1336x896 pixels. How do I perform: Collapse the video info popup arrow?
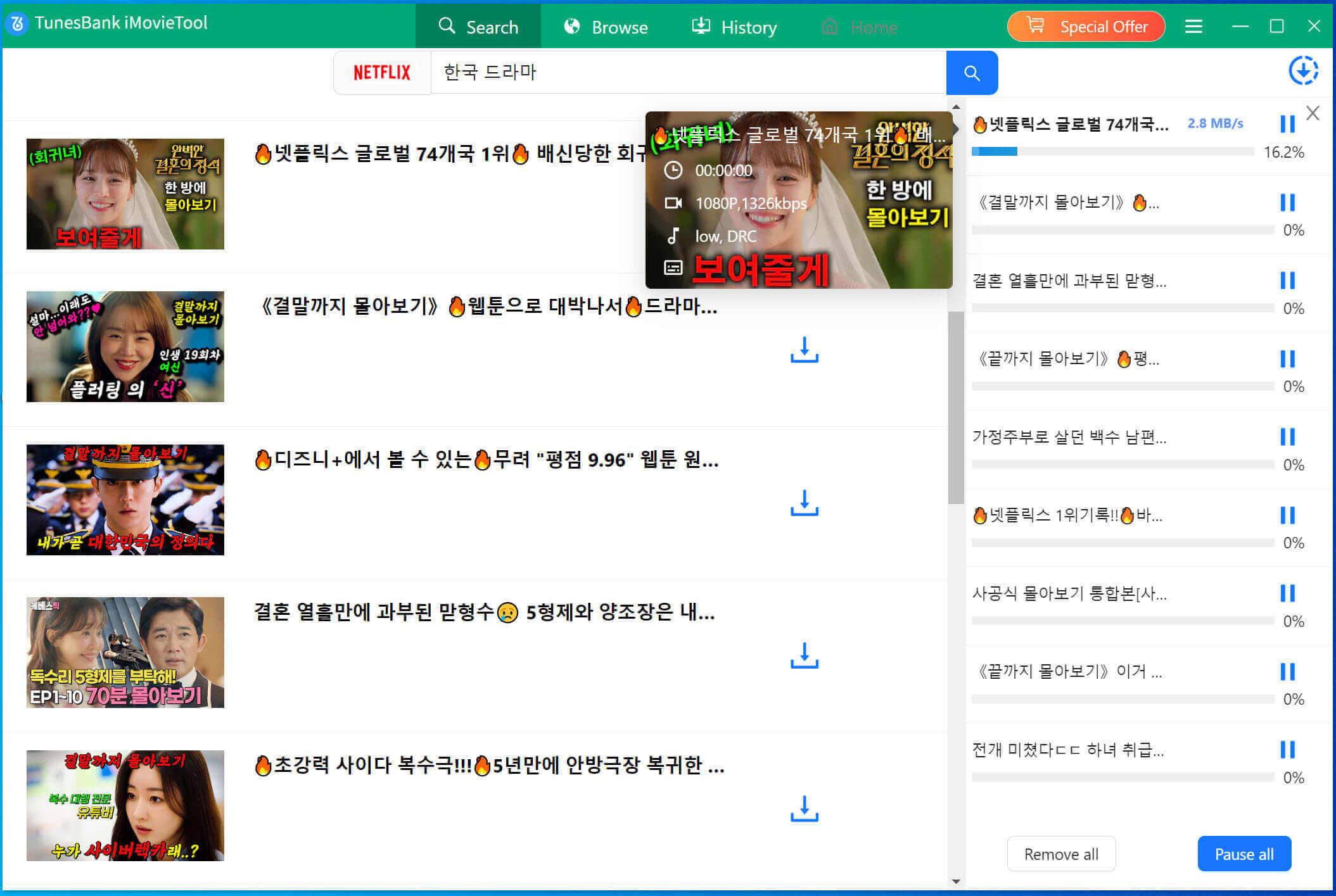click(956, 129)
